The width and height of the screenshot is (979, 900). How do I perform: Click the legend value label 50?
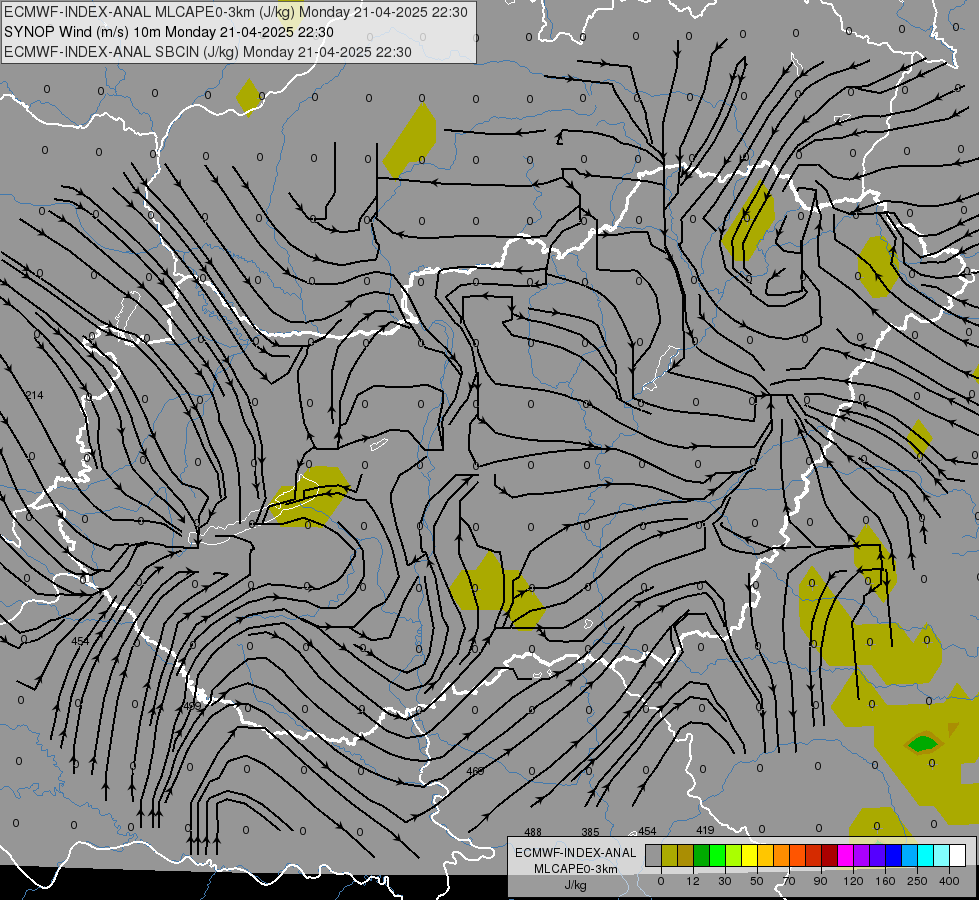pyautogui.click(x=757, y=881)
